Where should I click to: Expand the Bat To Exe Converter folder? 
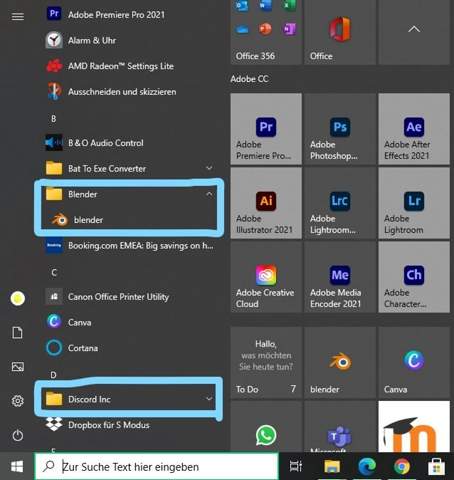coord(130,169)
